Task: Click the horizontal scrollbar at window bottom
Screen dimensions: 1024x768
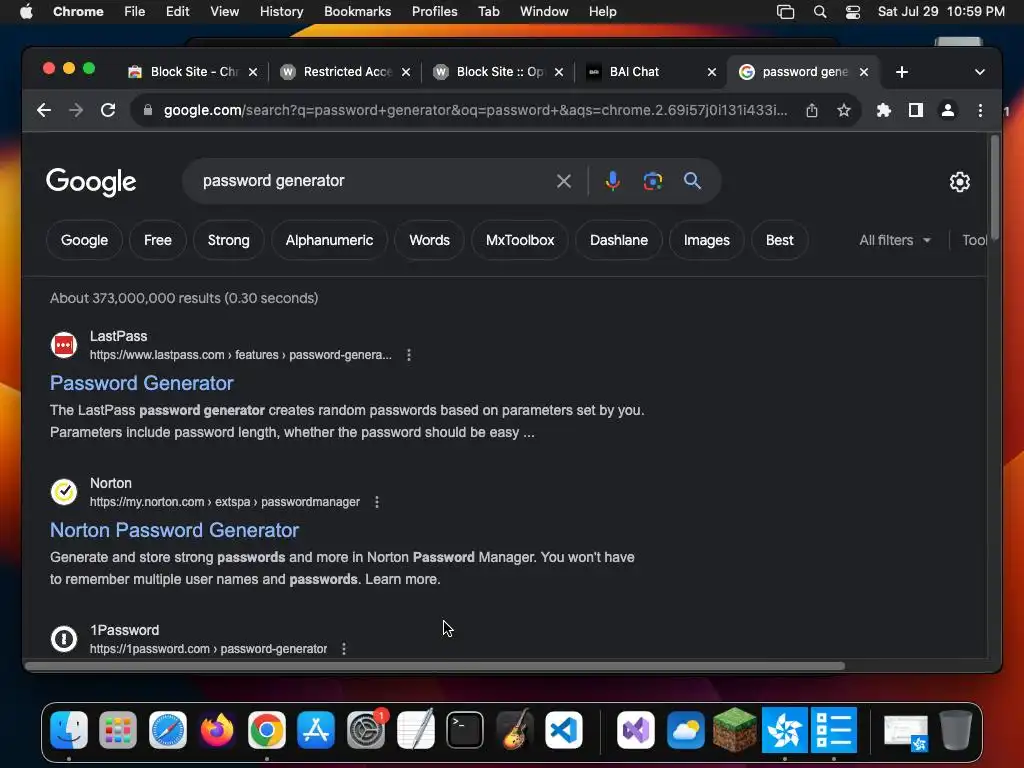Action: (x=436, y=666)
